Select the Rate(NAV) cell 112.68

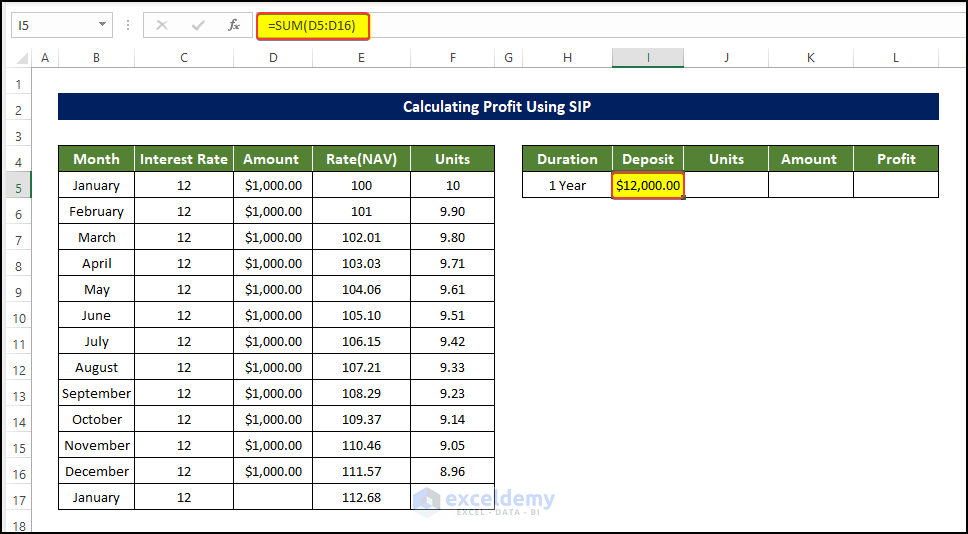[x=361, y=497]
